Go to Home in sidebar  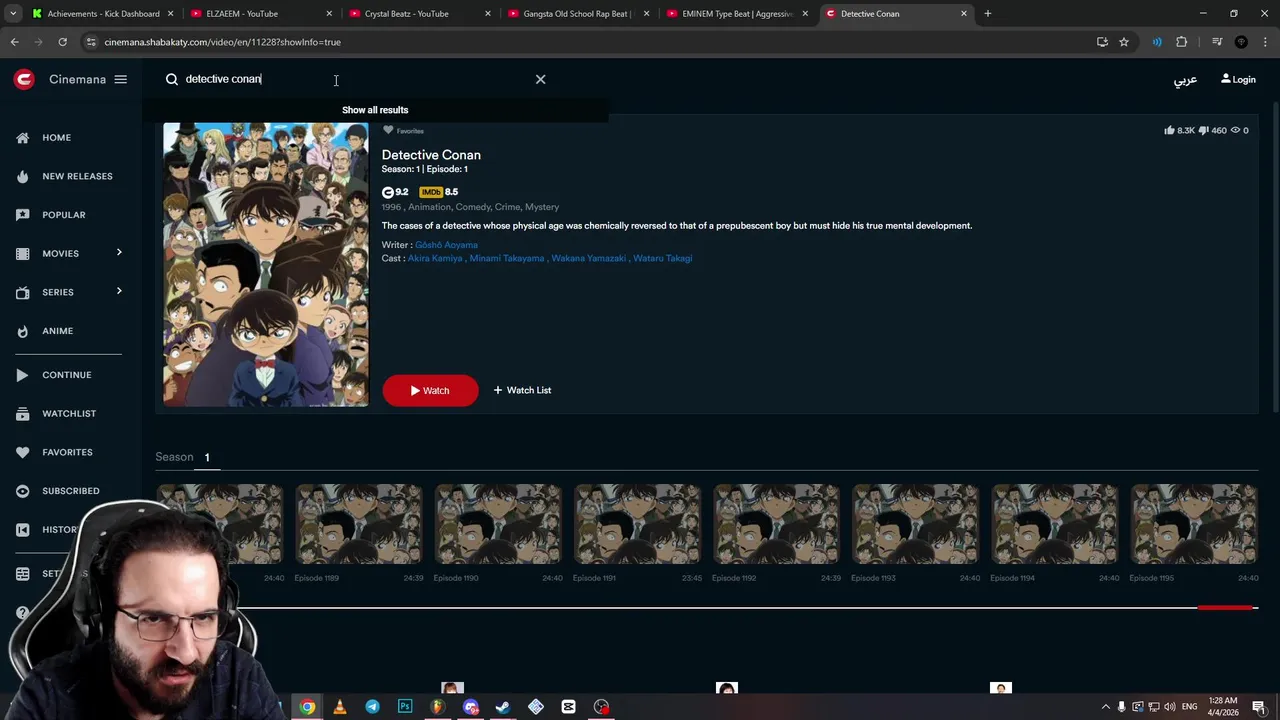[x=56, y=137]
